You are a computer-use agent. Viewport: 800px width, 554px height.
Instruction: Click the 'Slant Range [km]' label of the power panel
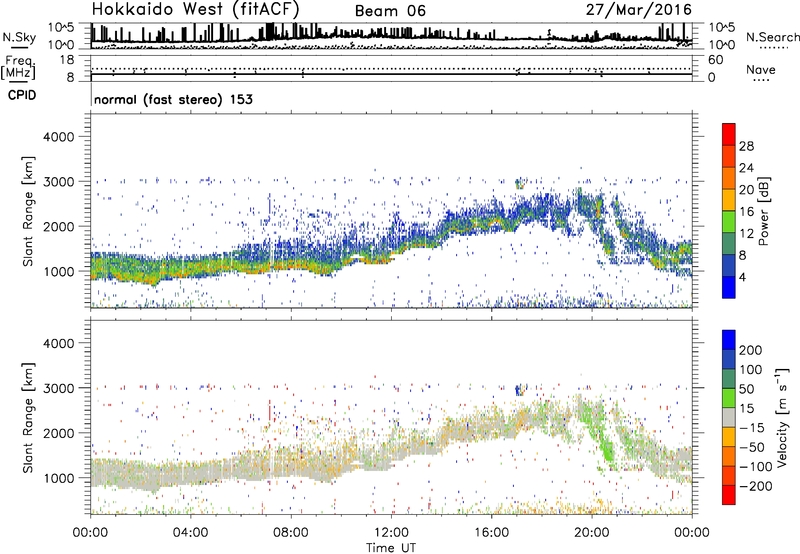pos(28,212)
